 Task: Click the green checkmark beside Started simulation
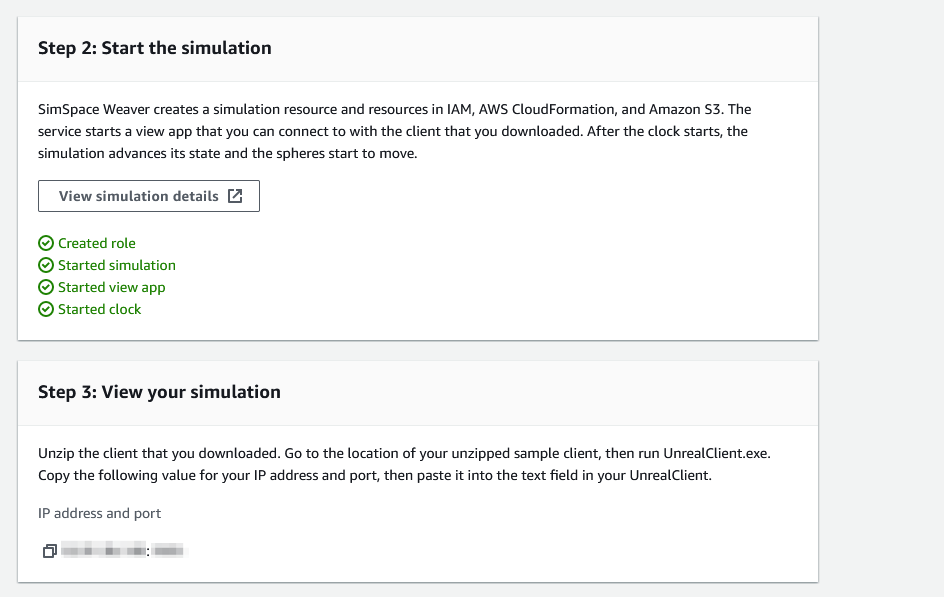coord(46,265)
